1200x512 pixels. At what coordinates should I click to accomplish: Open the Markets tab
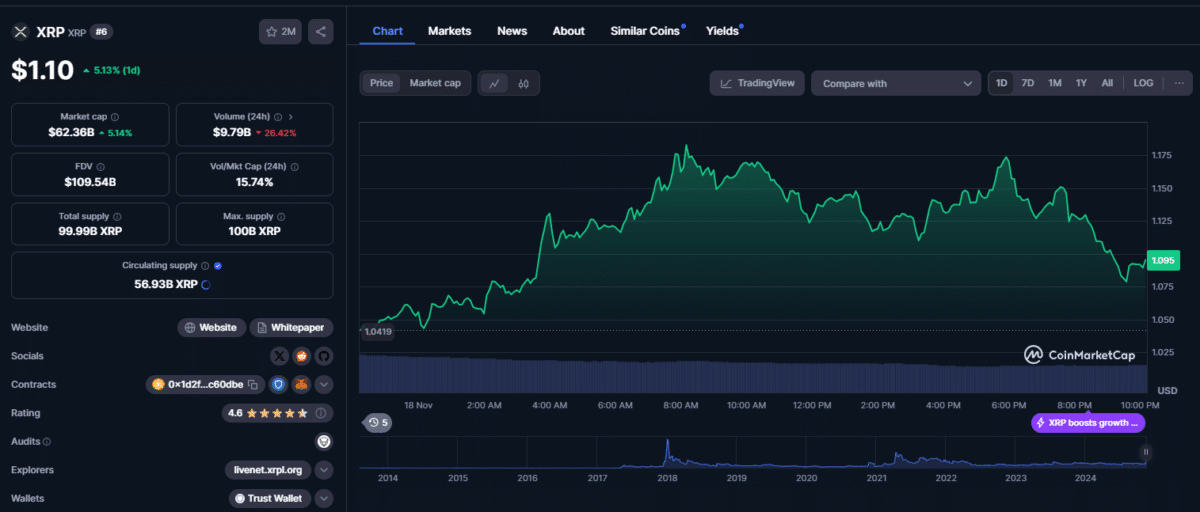pyautogui.click(x=449, y=31)
